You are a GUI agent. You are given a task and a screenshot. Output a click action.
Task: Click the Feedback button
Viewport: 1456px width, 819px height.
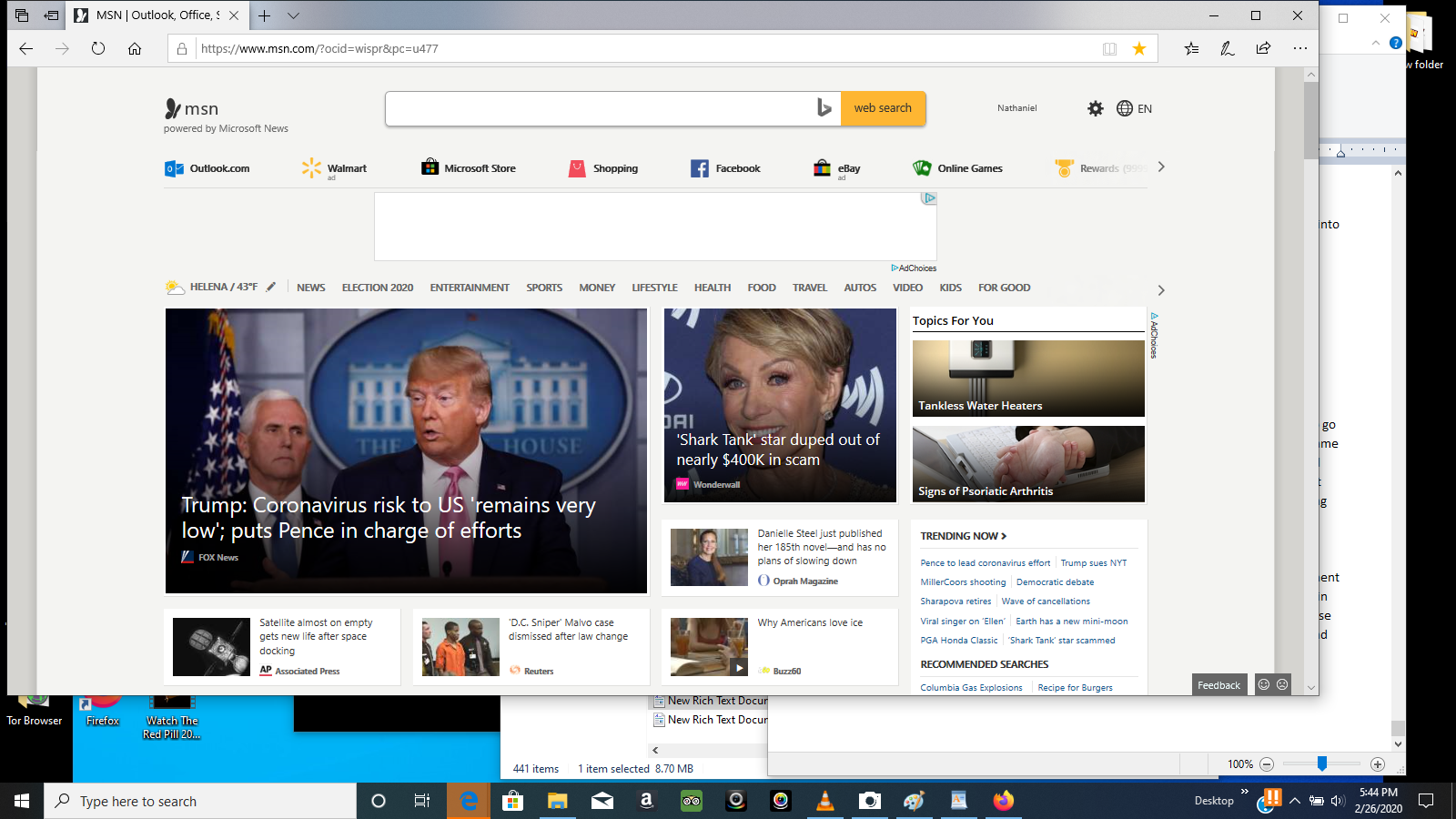tap(1218, 685)
